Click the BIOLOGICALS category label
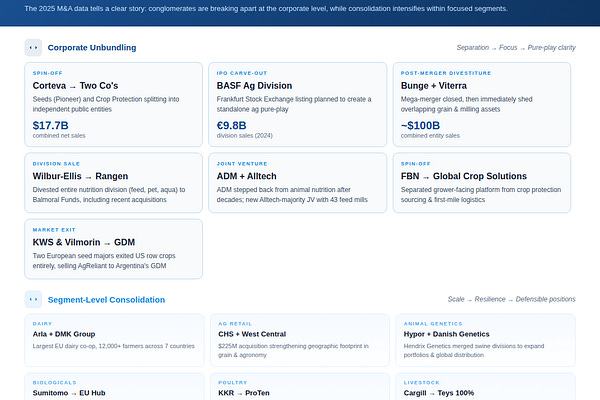Image resolution: width=600 pixels, height=400 pixels. pyautogui.click(x=54, y=383)
